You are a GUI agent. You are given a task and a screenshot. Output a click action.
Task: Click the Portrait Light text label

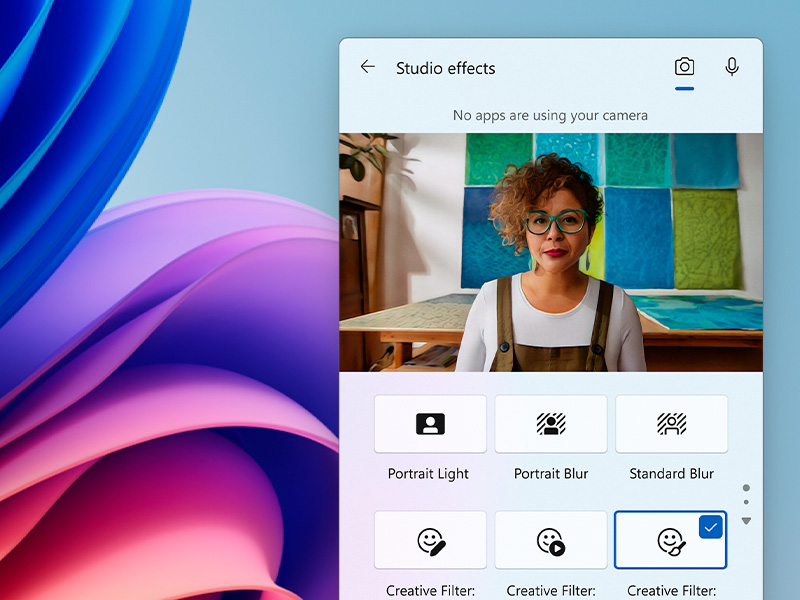point(429,474)
